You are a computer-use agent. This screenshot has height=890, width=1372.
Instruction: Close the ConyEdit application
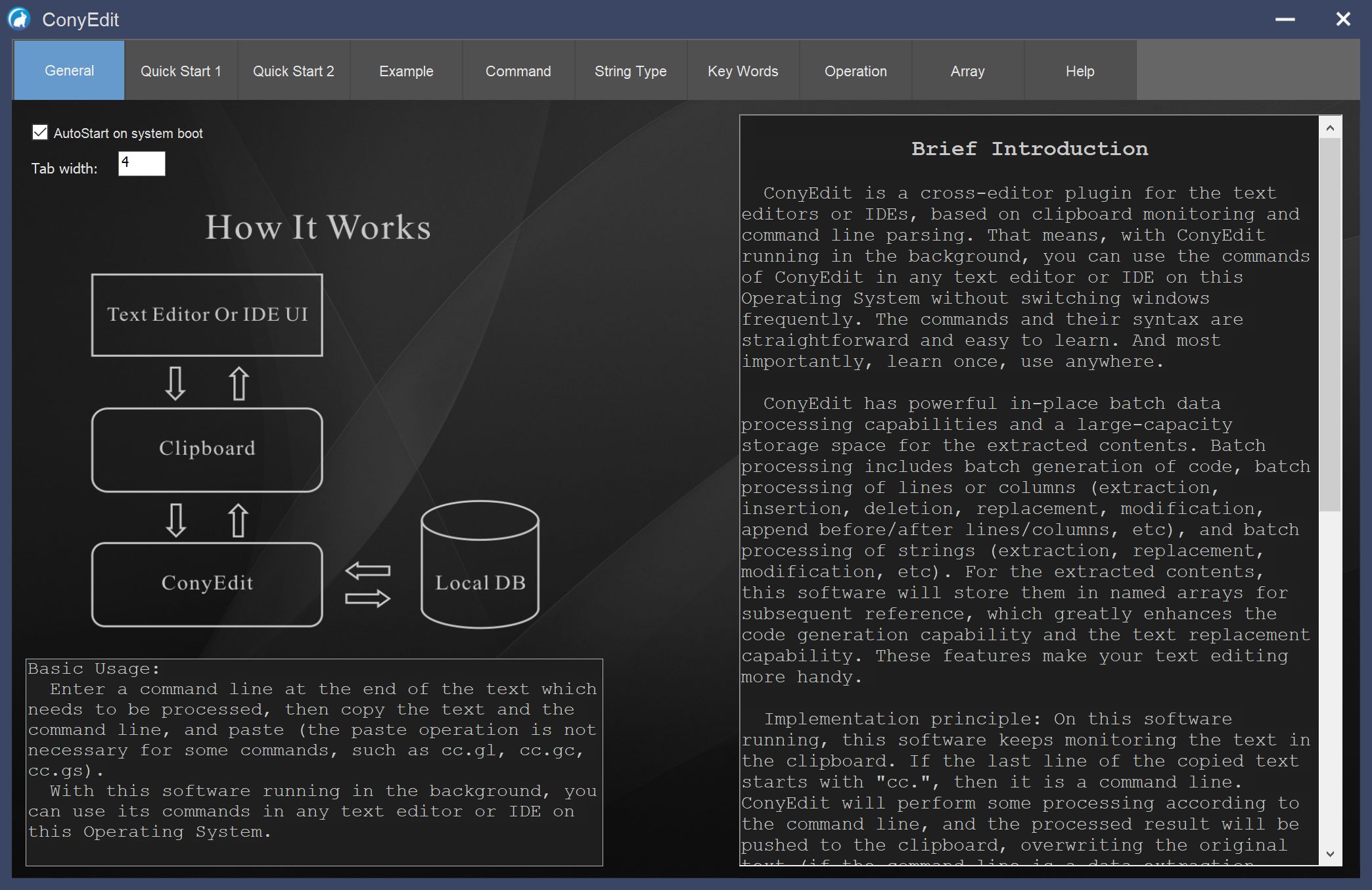1342,19
